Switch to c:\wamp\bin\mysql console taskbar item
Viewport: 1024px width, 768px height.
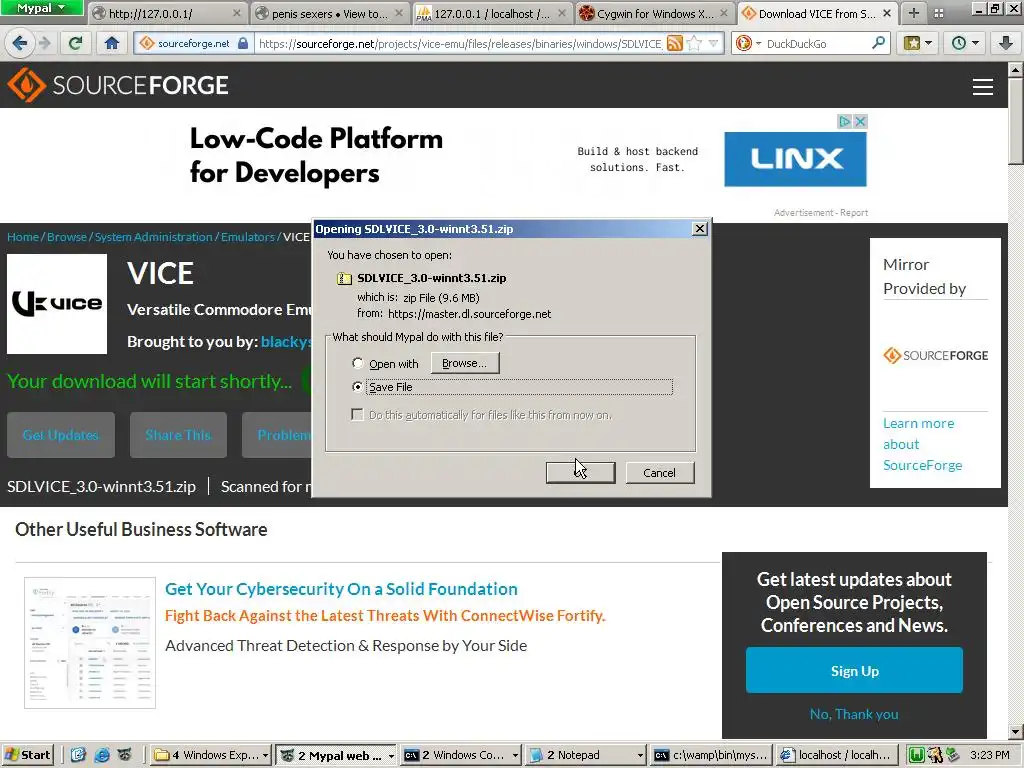click(711, 756)
